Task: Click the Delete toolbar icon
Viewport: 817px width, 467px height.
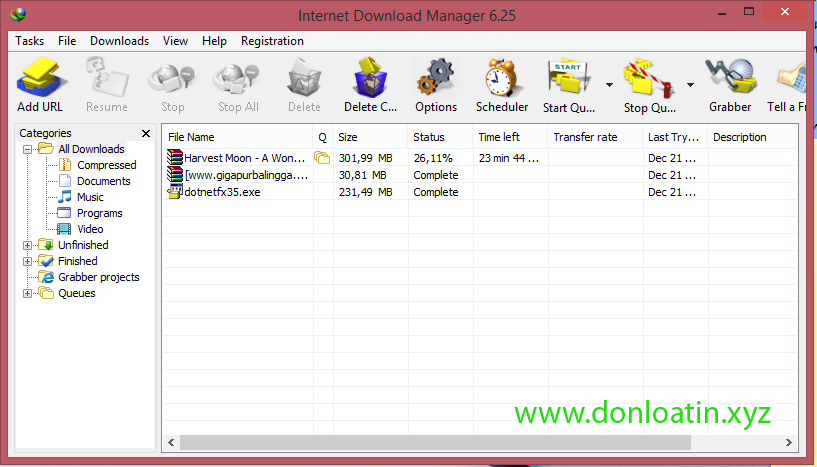Action: [304, 79]
